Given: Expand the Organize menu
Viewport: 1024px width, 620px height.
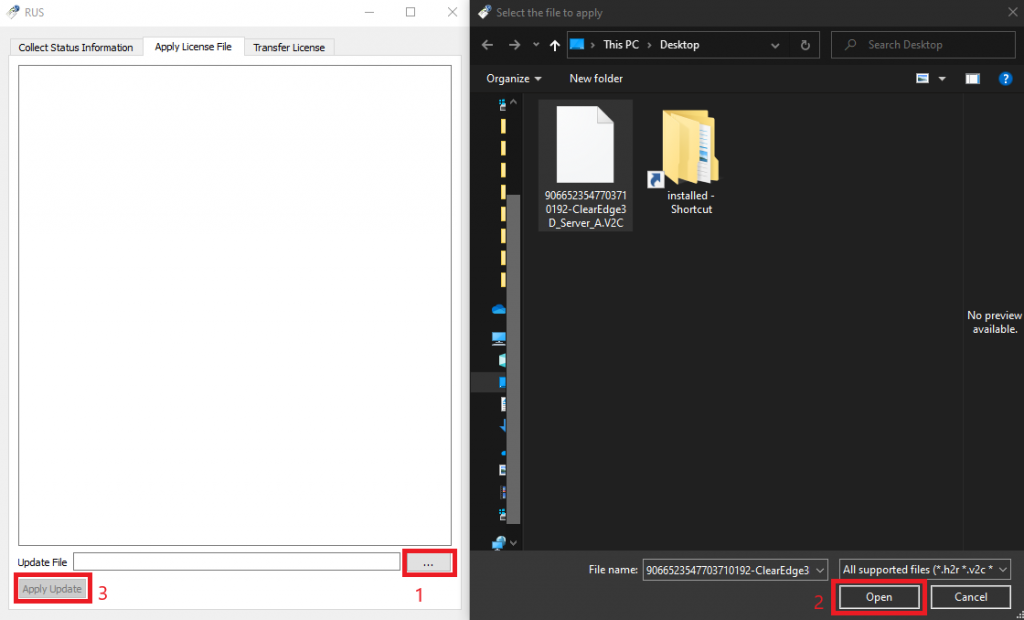Looking at the screenshot, I should (514, 78).
